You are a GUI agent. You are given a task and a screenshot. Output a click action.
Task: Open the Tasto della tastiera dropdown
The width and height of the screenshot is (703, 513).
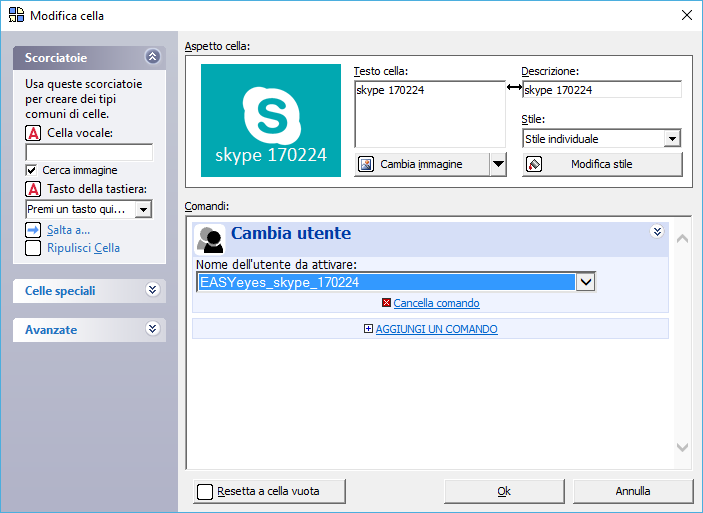point(143,209)
